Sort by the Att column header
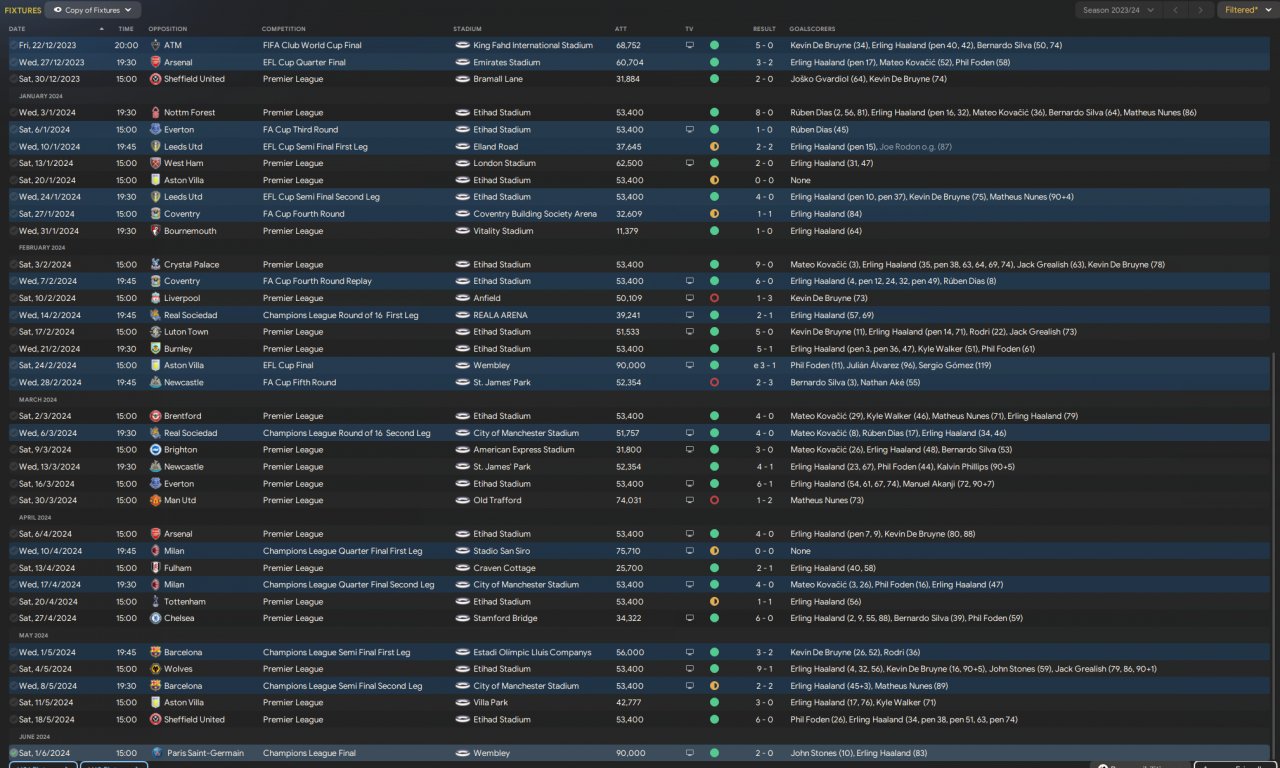Viewport: 1280px width, 768px height. pos(621,29)
